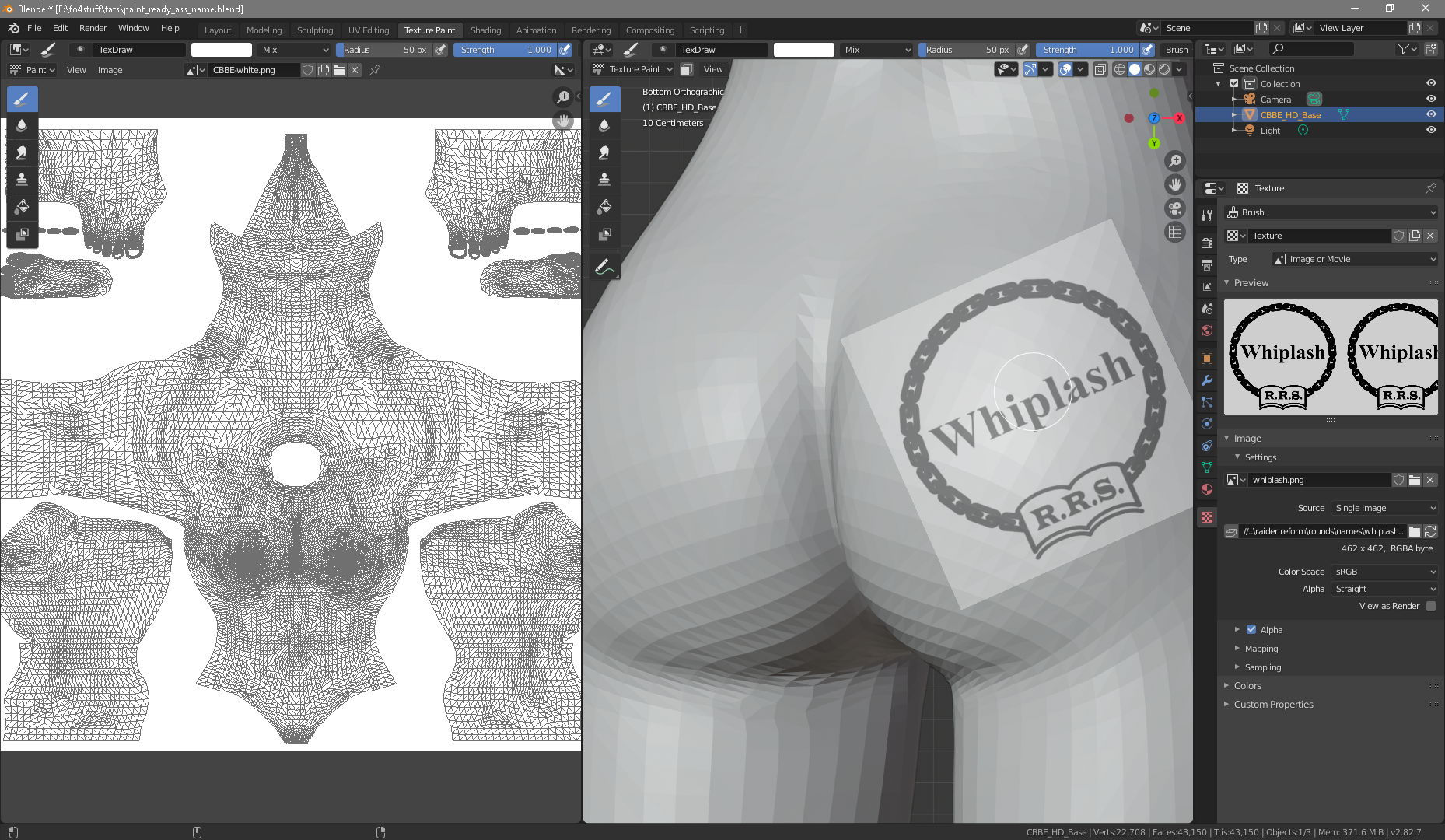Switch perspective/orthographic grid icon in viewport
Image resolution: width=1445 pixels, height=840 pixels.
1175,232
